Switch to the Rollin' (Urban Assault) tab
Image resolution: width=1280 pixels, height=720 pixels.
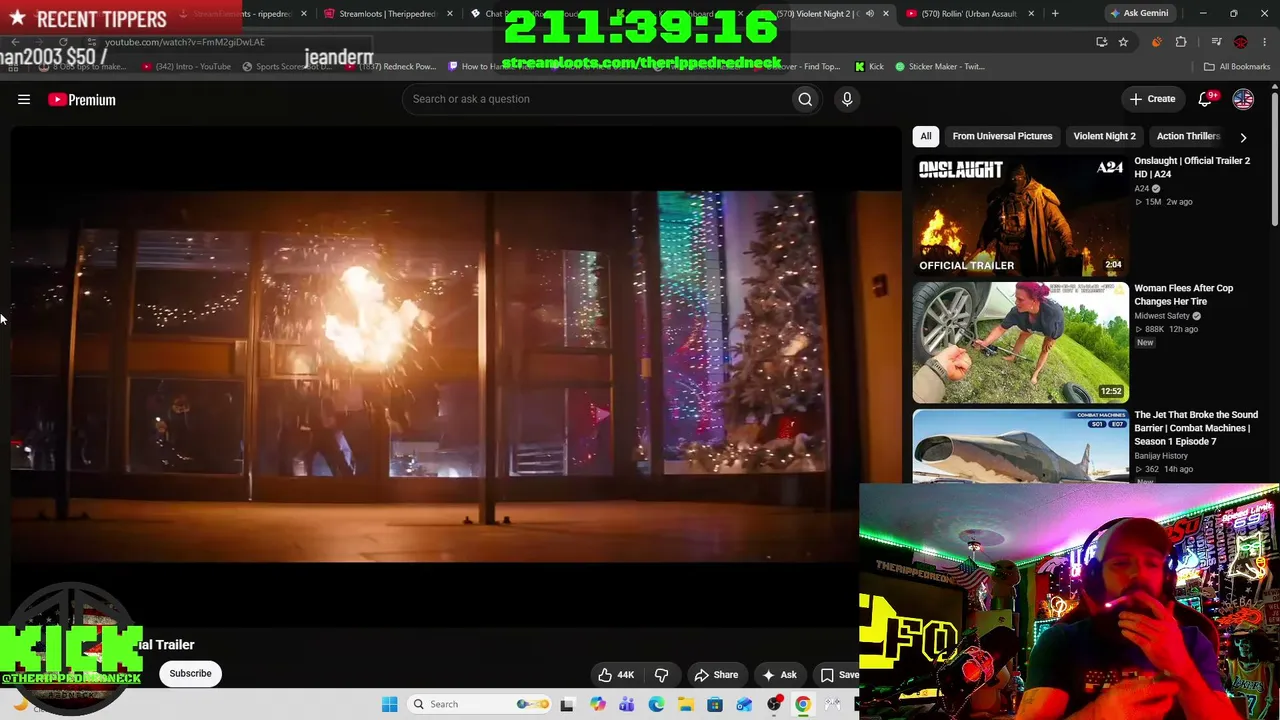tap(967, 14)
